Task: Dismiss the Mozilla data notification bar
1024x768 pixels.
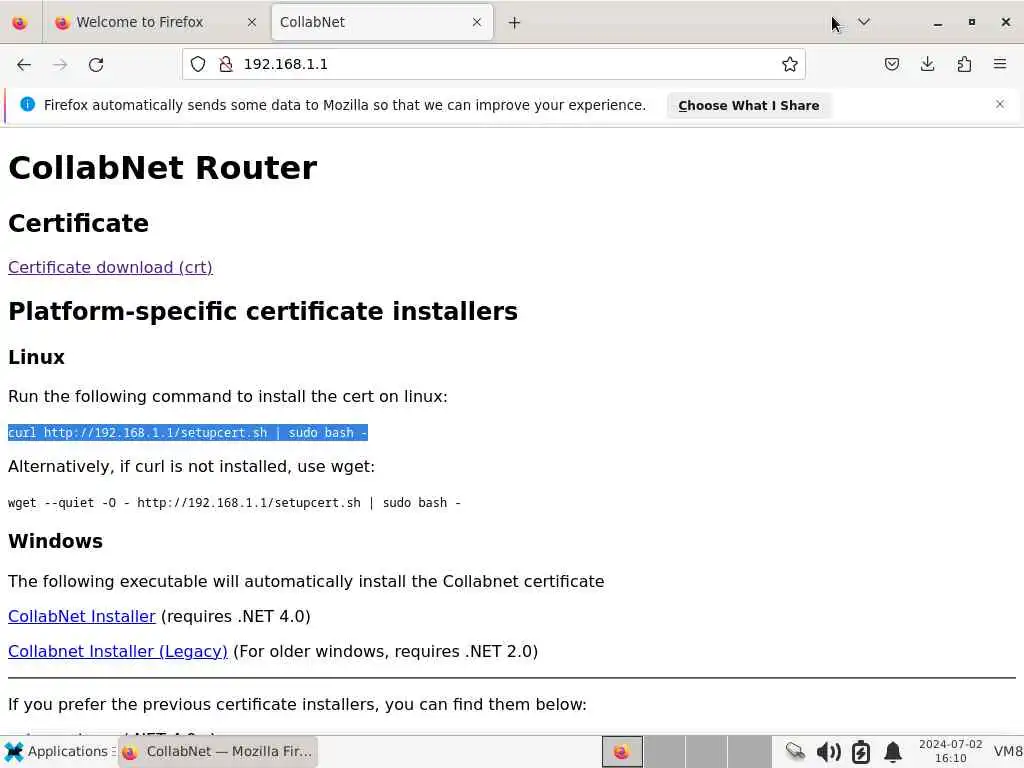Action: (x=1000, y=104)
